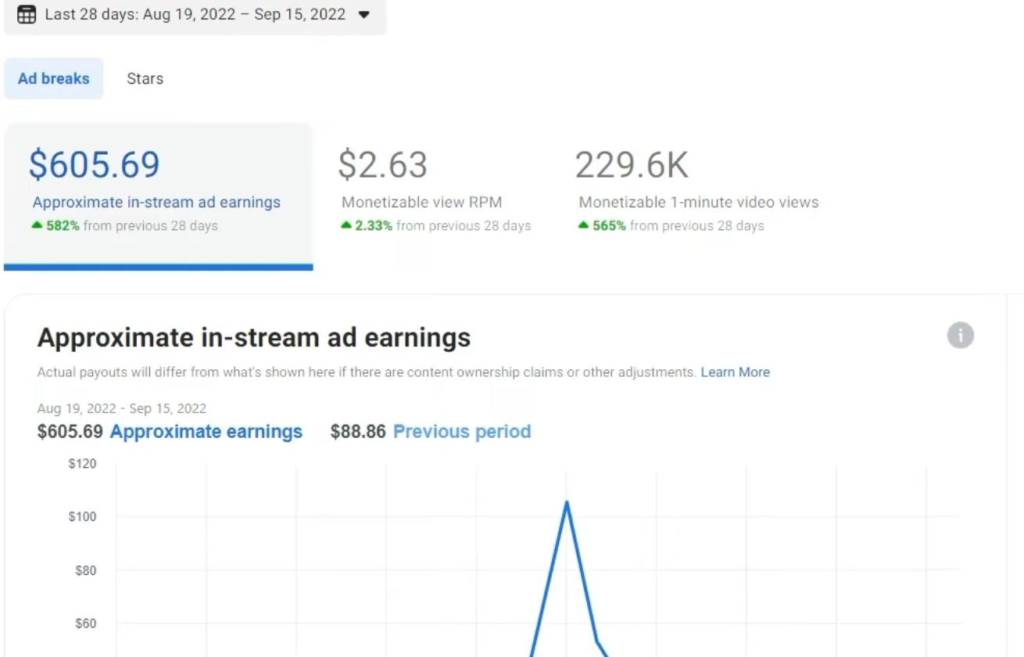Click the green up arrow beside 2.33%

coord(347,226)
